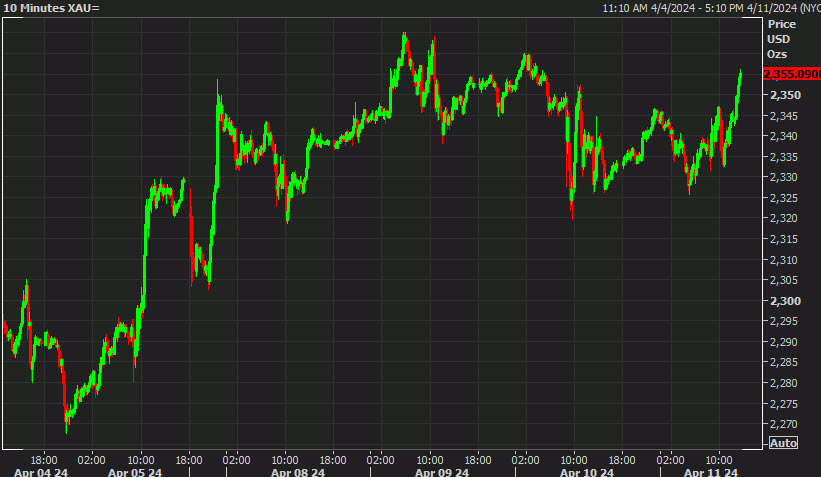821x477 pixels.
Task: Click the 2,340 price axis label
Action: click(784, 136)
